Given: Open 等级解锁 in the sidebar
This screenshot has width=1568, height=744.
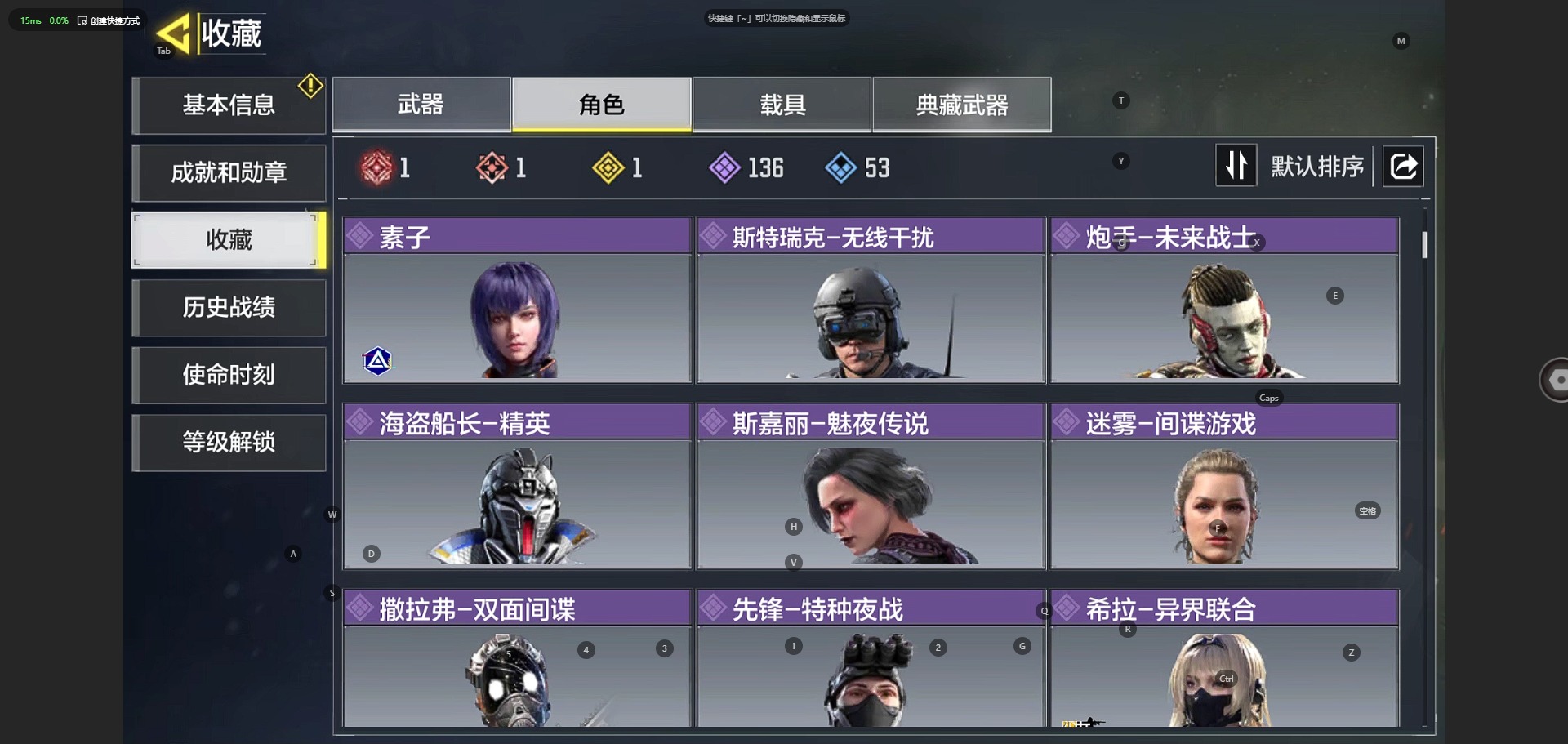Looking at the screenshot, I should 229,443.
